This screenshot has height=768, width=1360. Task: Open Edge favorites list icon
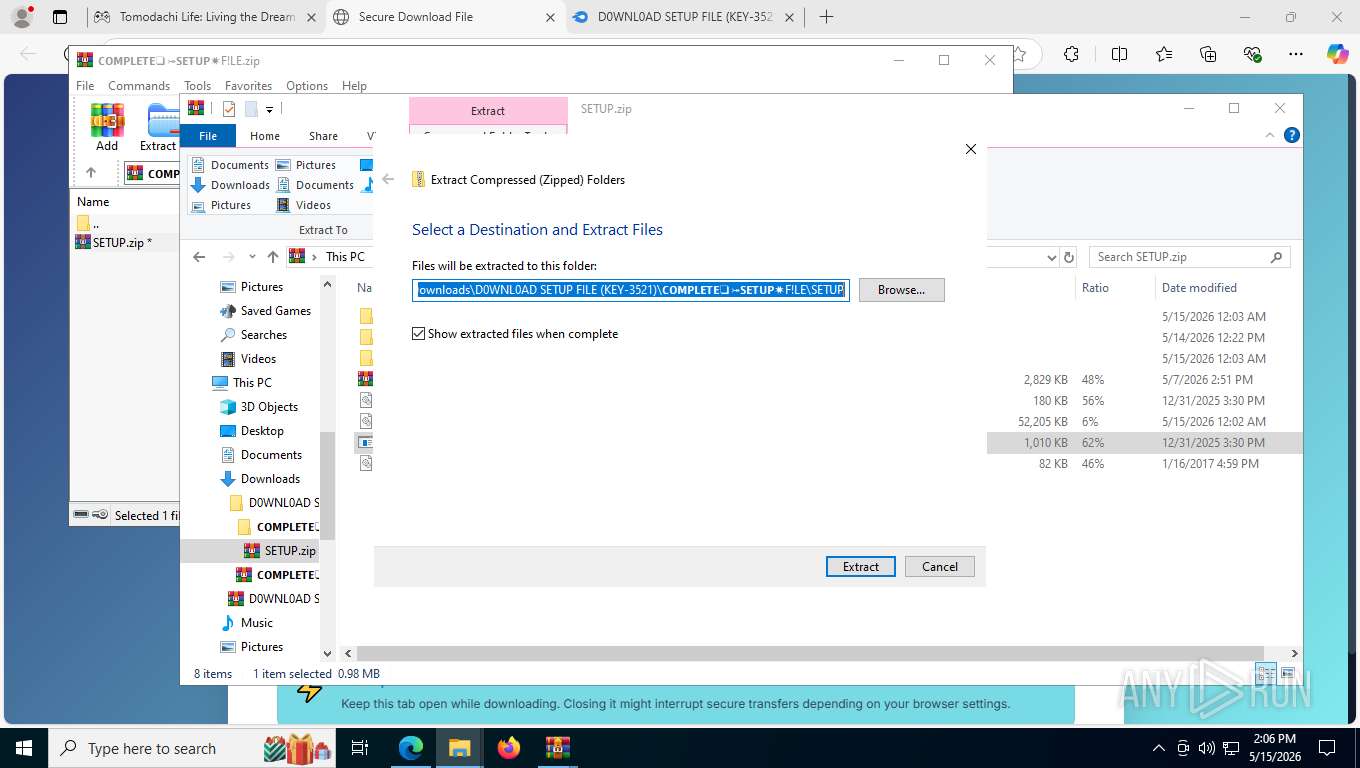pos(1163,54)
